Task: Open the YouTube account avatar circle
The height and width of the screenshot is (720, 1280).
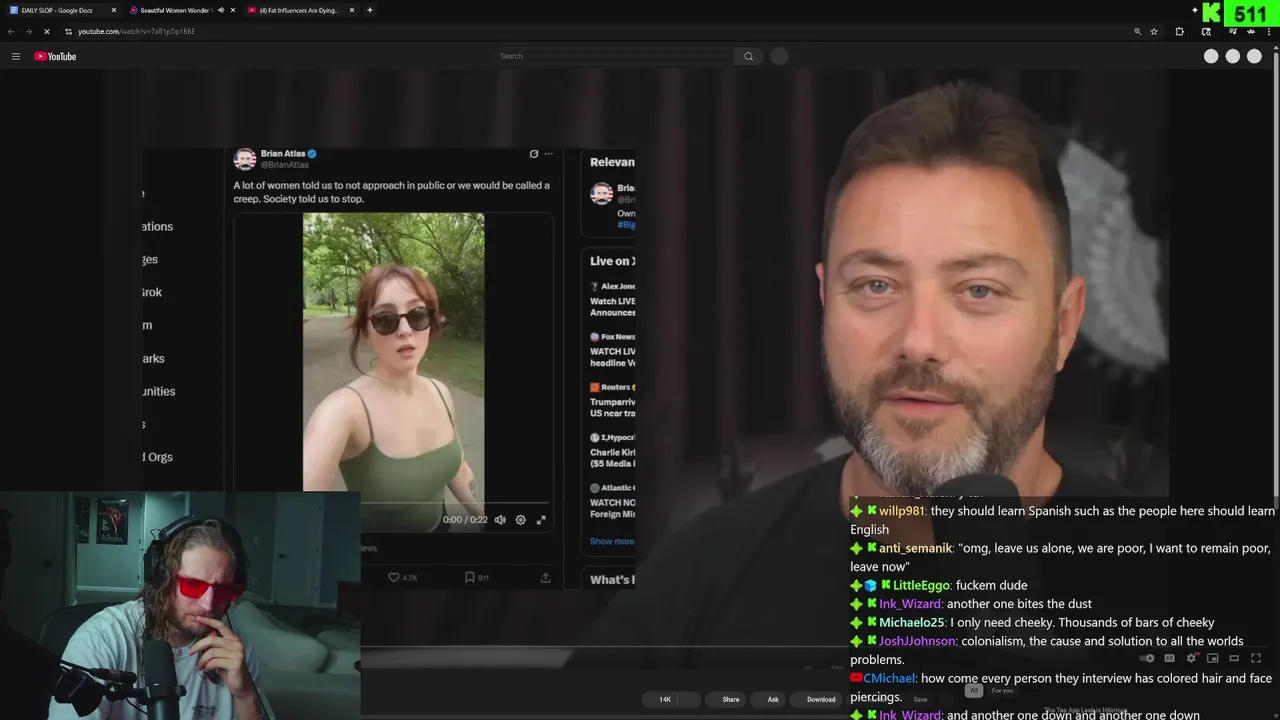Action: coord(1254,56)
